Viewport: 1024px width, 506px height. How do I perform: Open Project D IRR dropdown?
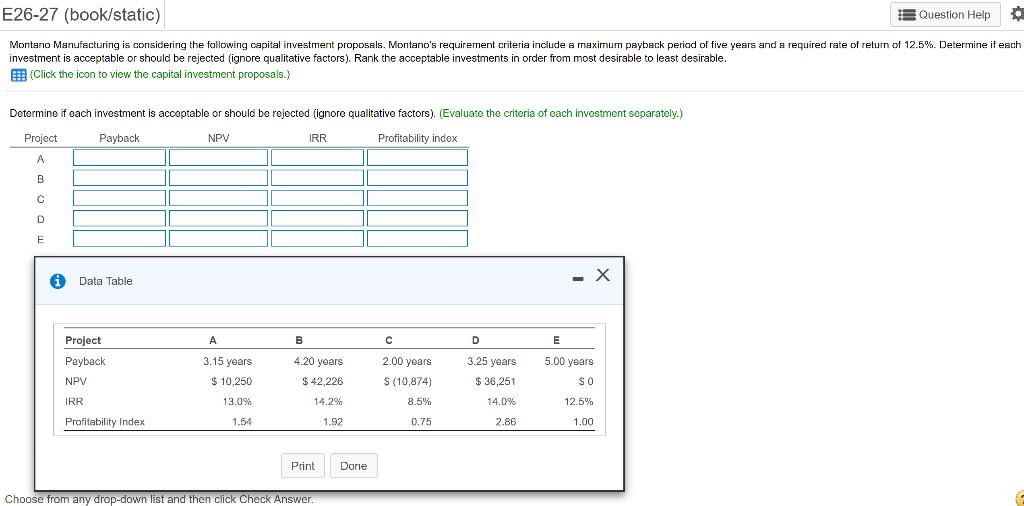coord(317,218)
